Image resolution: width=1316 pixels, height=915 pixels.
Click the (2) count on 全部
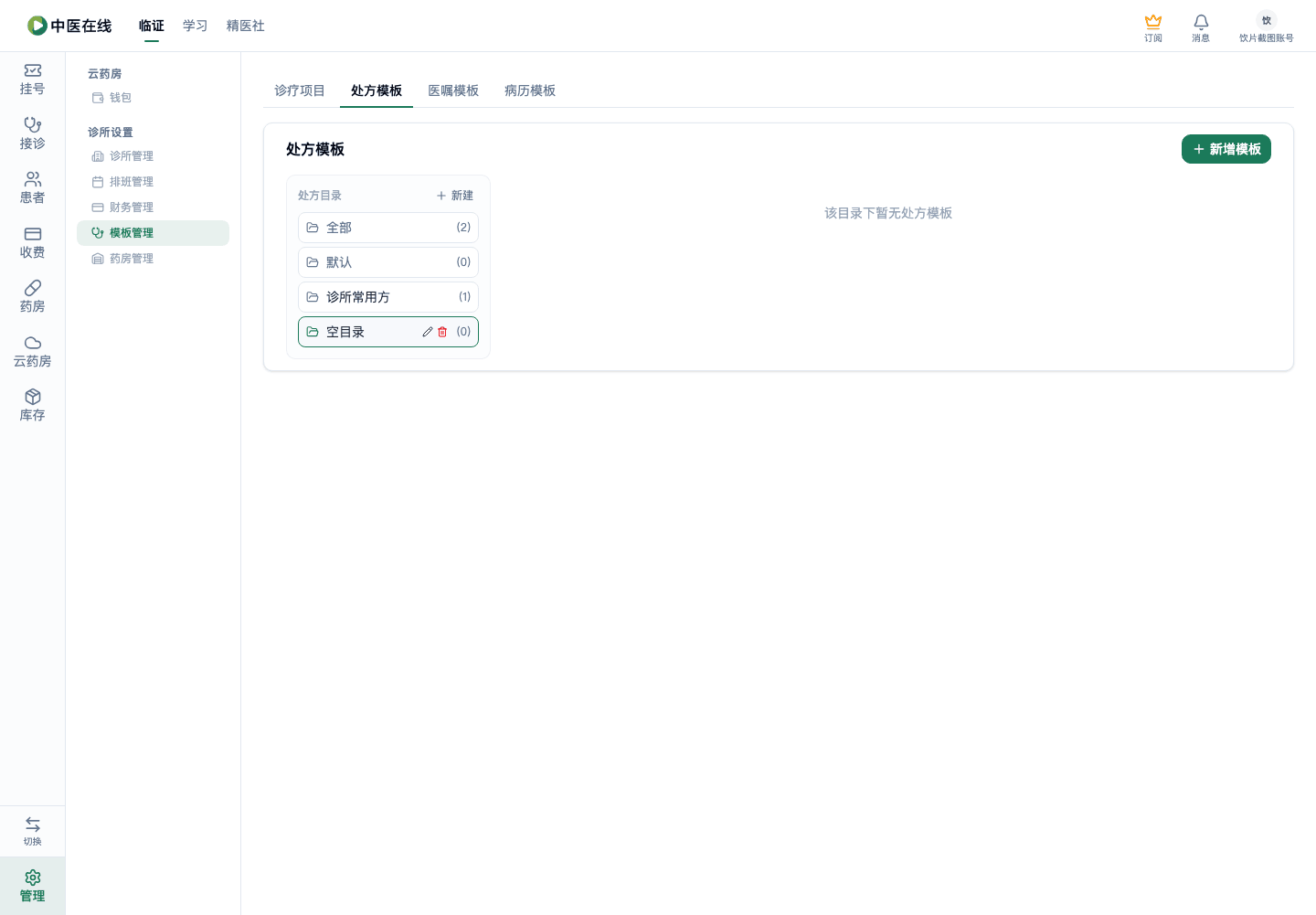point(463,228)
